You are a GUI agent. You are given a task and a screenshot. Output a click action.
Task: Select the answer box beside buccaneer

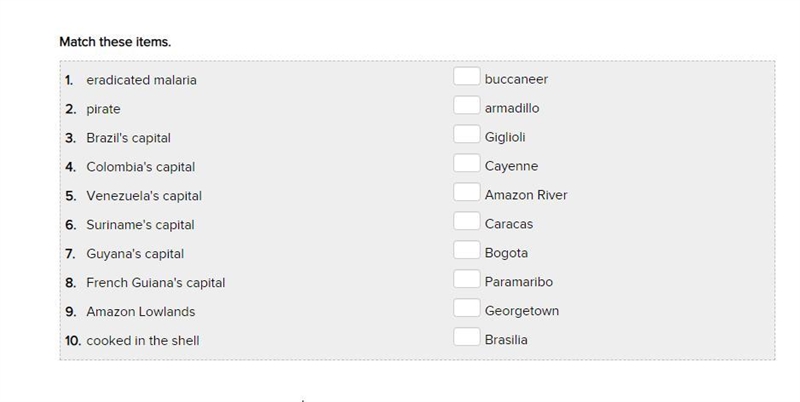click(466, 77)
